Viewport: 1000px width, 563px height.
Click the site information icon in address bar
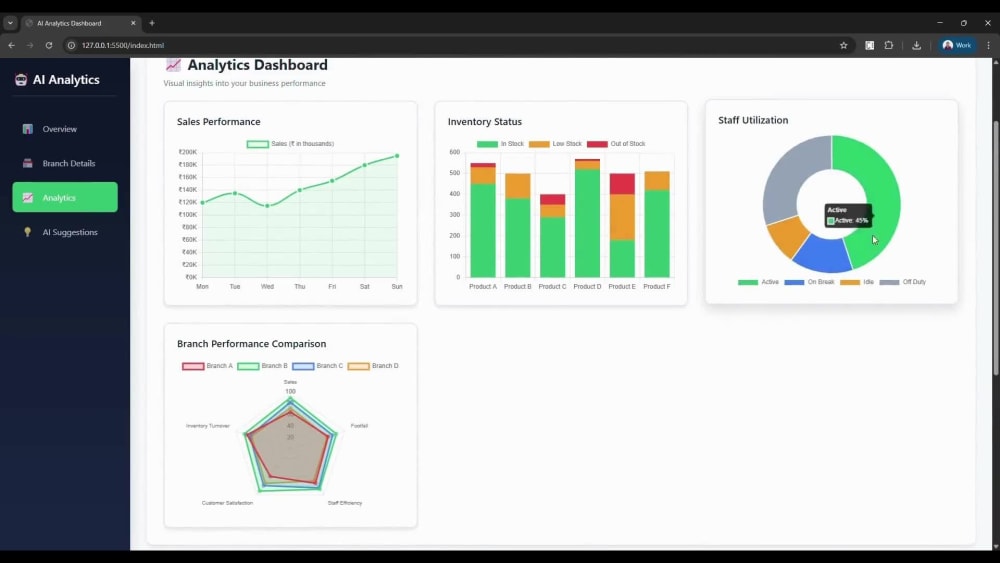[71, 45]
